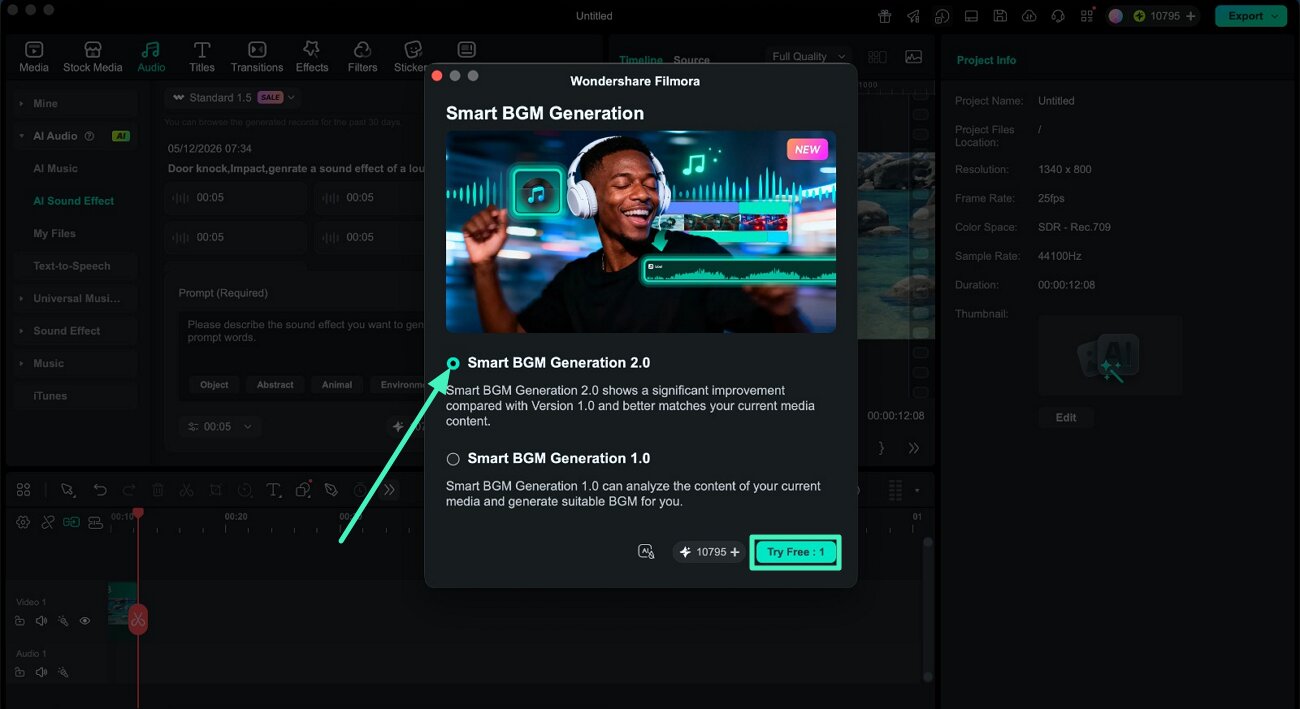1300x709 pixels.
Task: Click the Export button
Action: 1250,16
